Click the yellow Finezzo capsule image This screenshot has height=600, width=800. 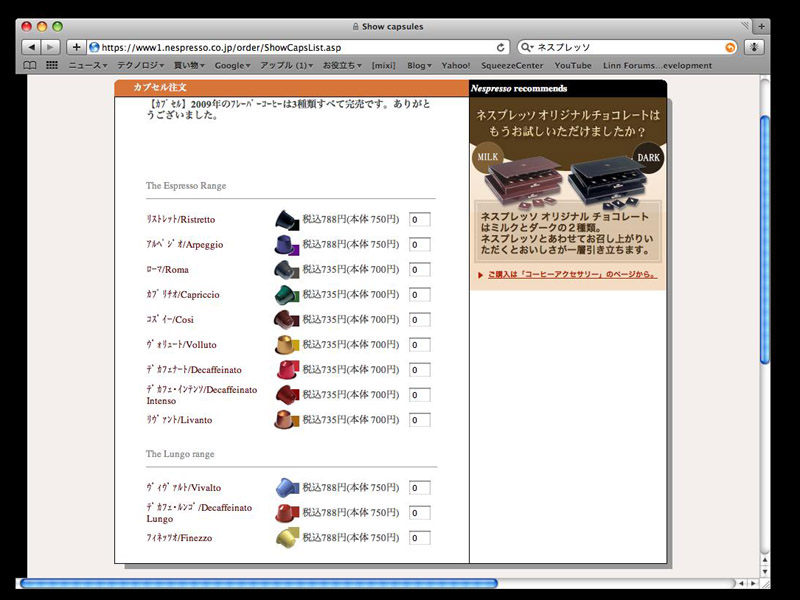(x=287, y=538)
